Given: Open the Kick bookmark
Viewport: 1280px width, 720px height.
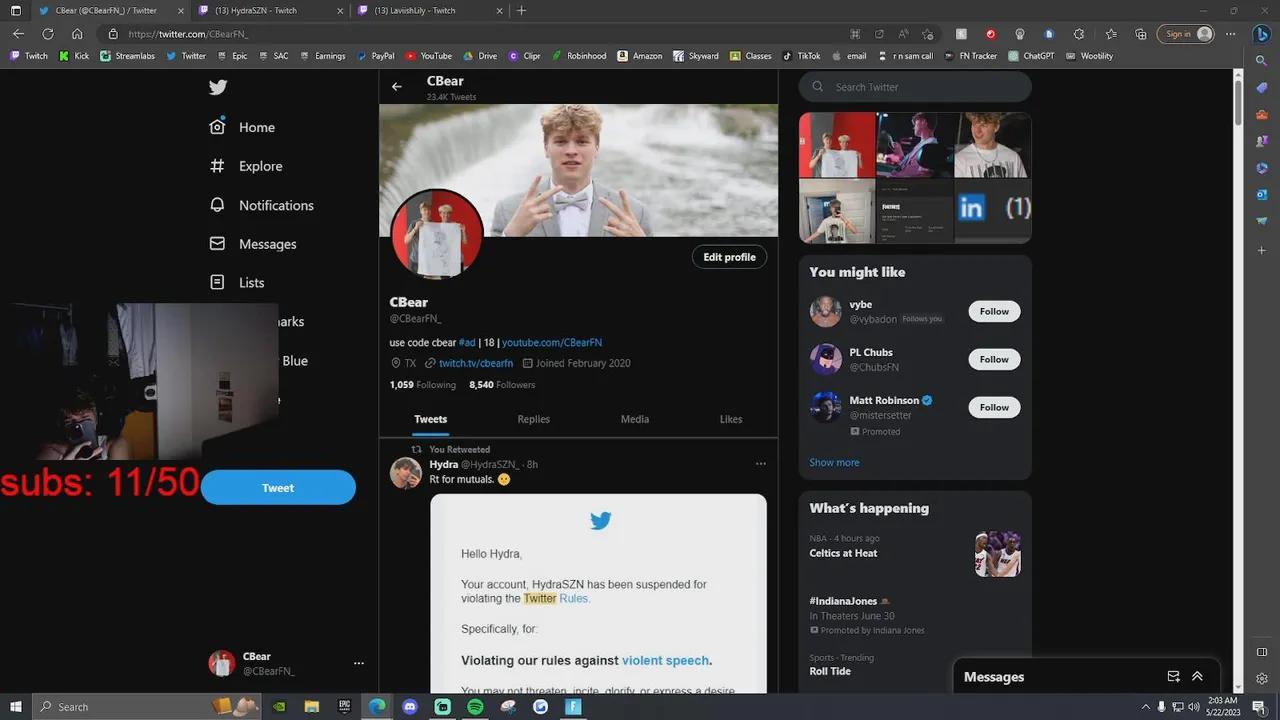Looking at the screenshot, I should [74, 56].
